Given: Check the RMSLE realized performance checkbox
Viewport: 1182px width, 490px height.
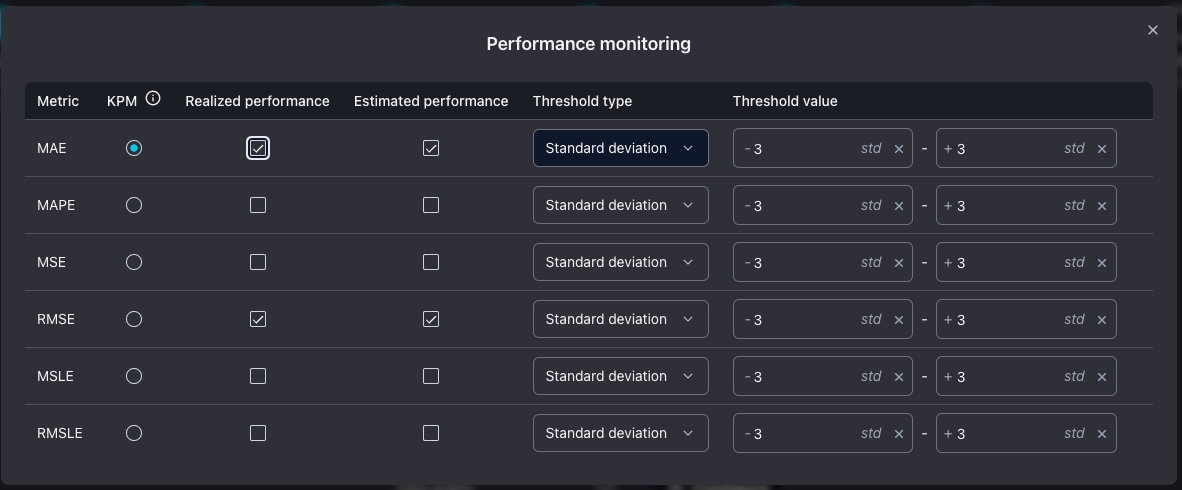Looking at the screenshot, I should [x=258, y=433].
